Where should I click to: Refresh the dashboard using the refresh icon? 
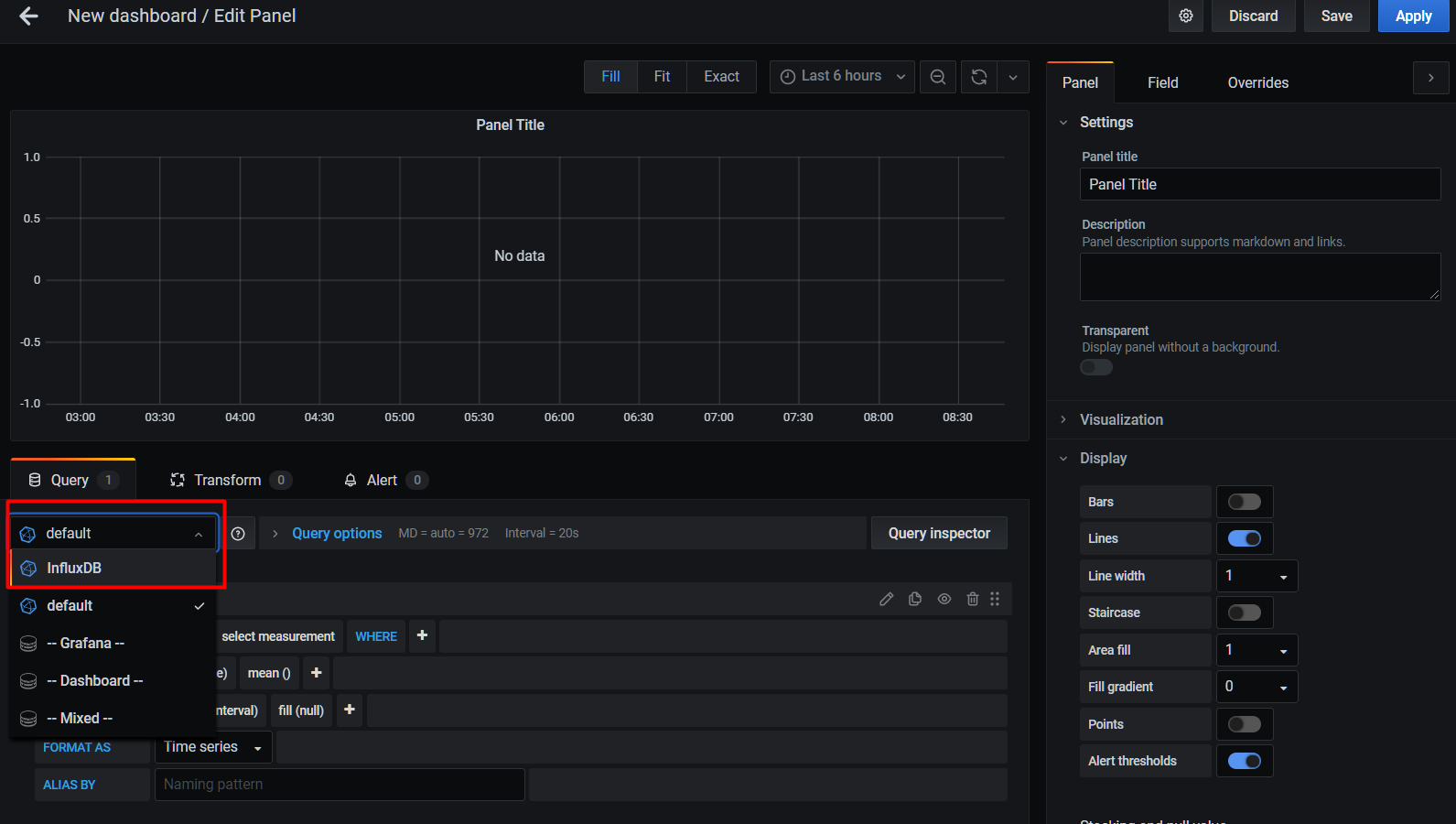(x=978, y=77)
